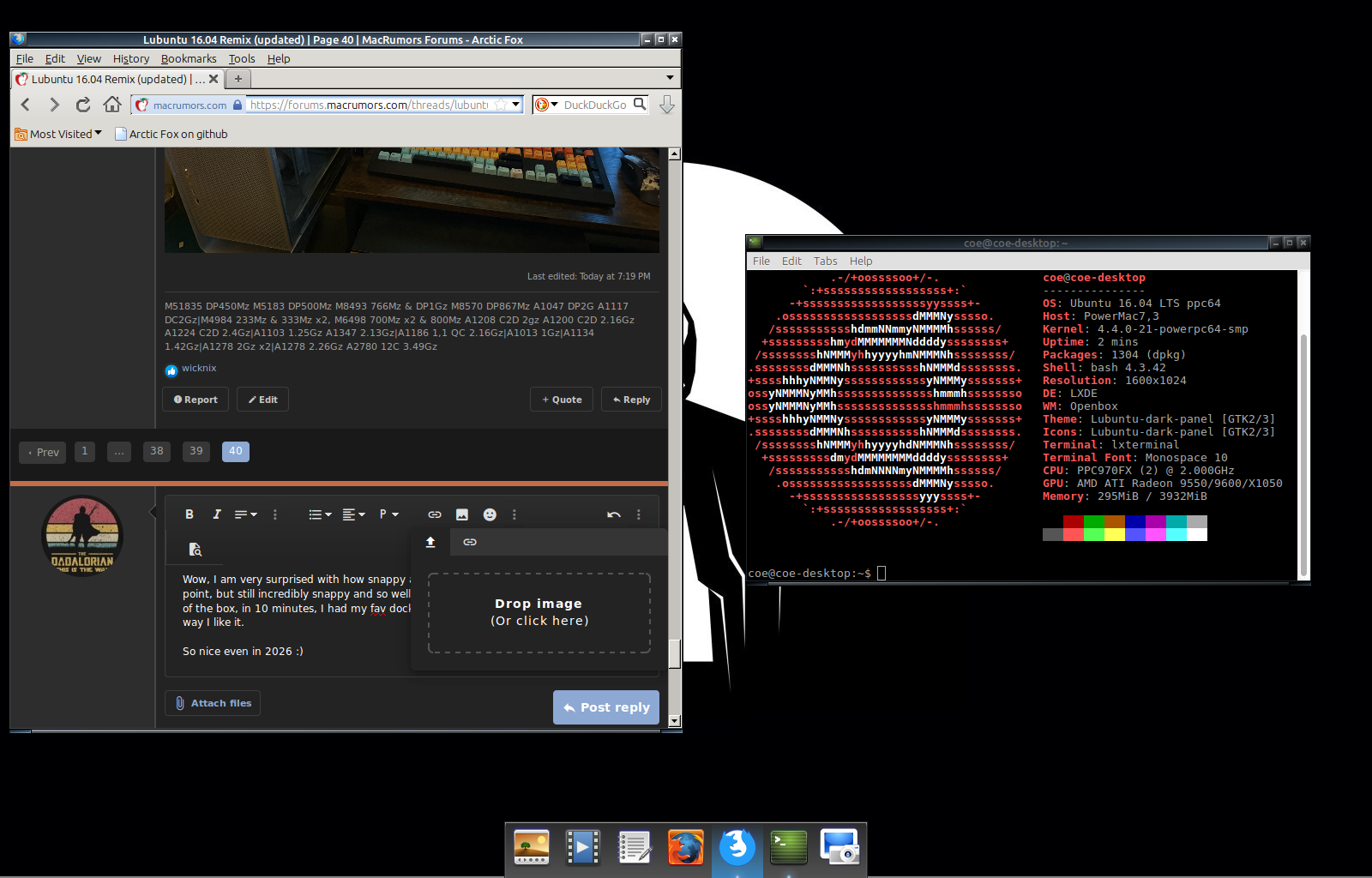Click the Post reply button
Viewport: 1372px width, 878px height.
(606, 707)
